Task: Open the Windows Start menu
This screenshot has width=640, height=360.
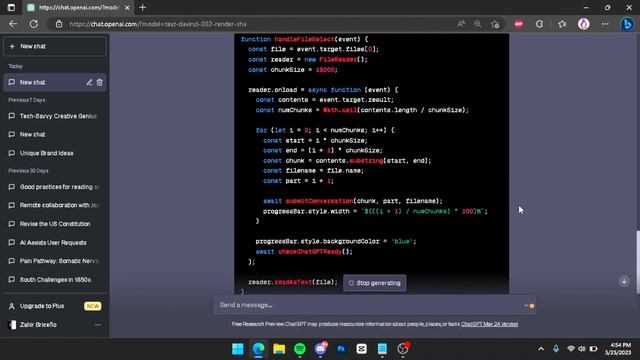Action: (x=238, y=349)
